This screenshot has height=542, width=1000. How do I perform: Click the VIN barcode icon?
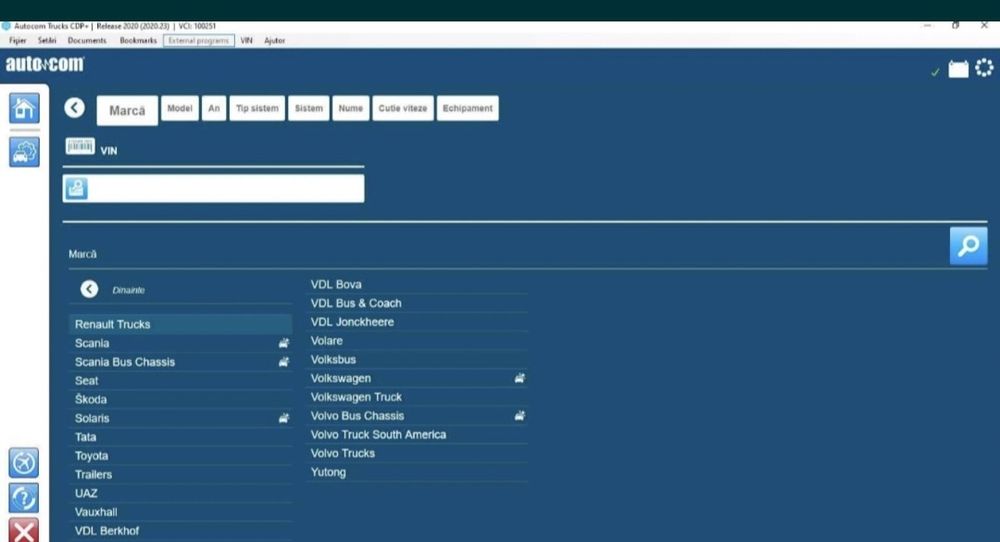tap(80, 147)
